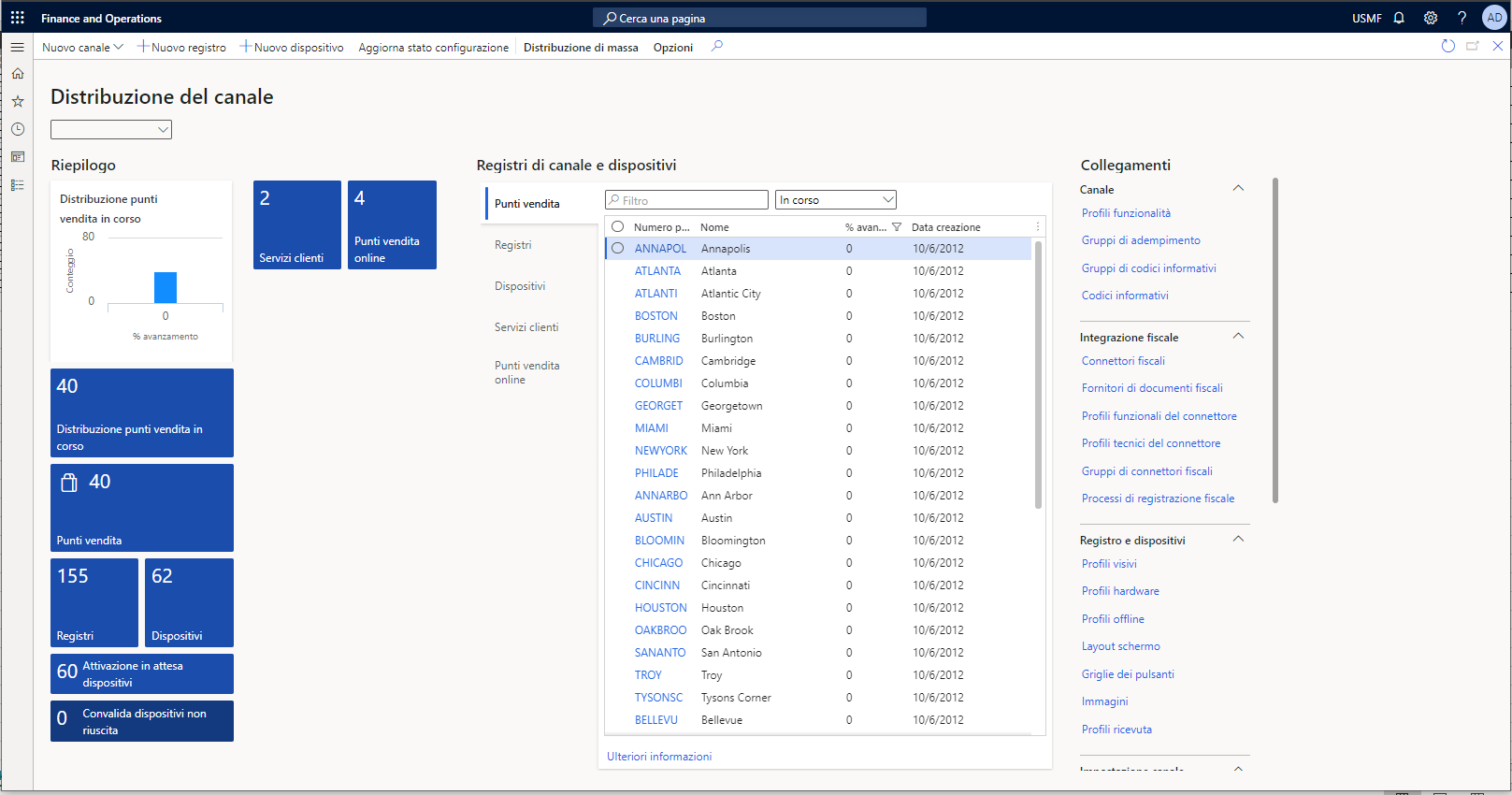Collapse the Canale links section
The height and width of the screenshot is (795, 1512).
point(1238,189)
